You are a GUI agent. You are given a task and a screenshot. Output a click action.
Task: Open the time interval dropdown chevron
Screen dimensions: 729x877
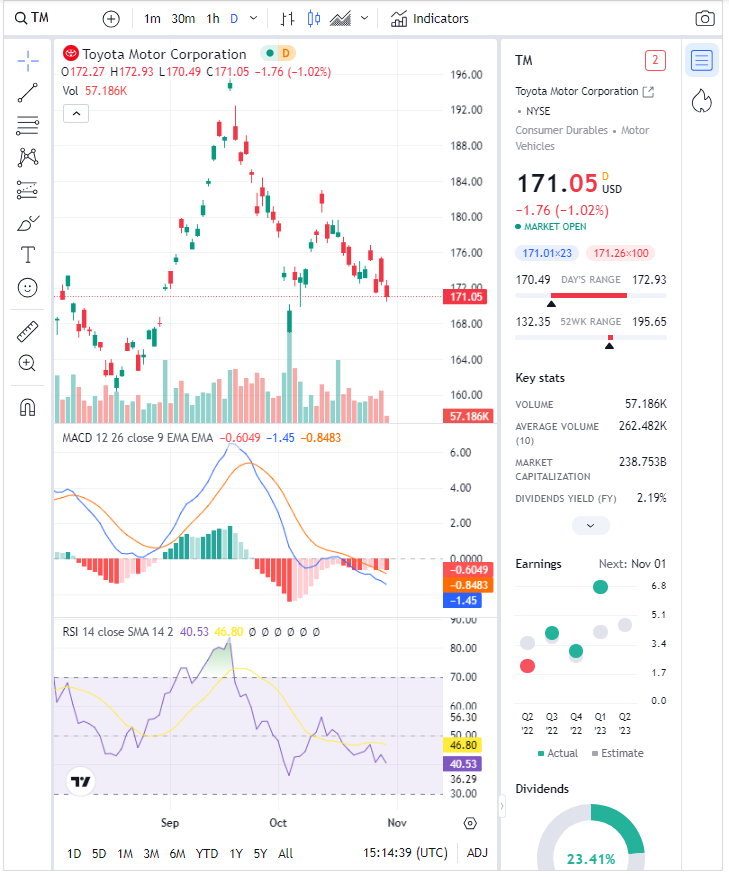click(x=254, y=19)
